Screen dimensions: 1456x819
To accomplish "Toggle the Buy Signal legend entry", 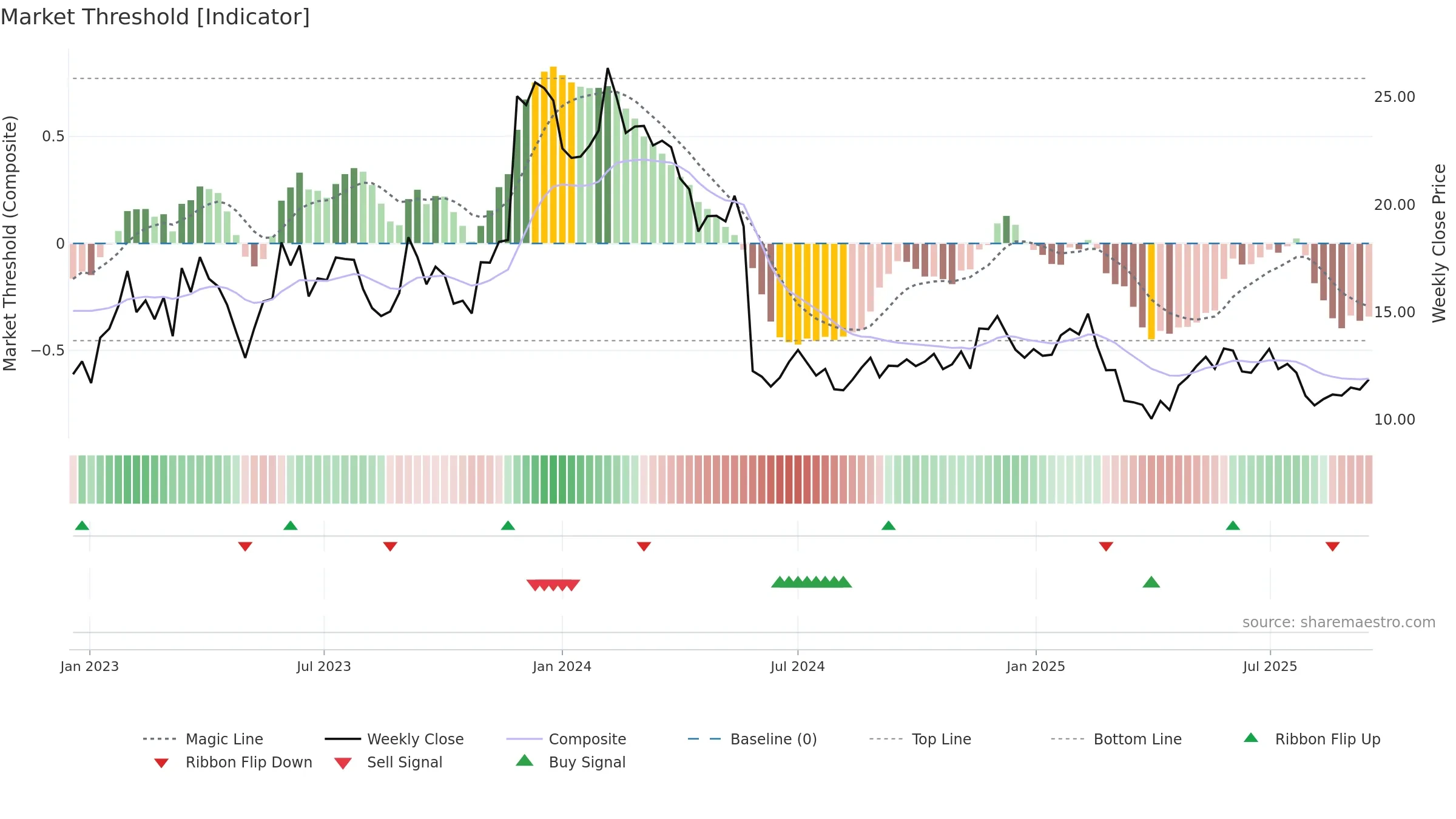I will pos(570,762).
